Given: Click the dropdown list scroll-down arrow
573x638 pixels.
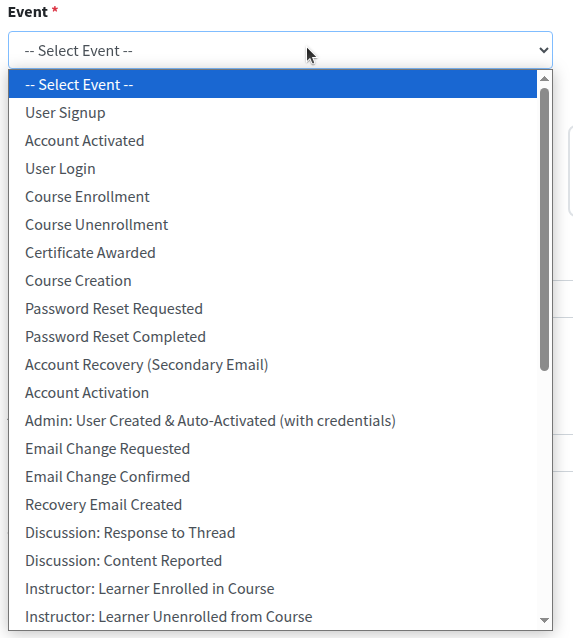Looking at the screenshot, I should coord(544,621).
